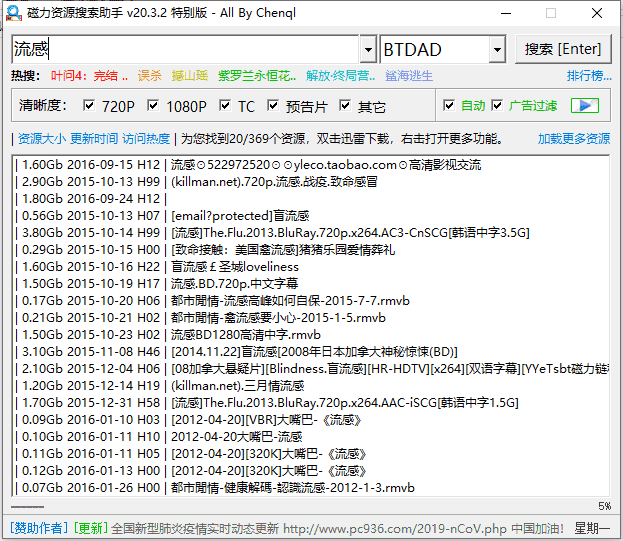This screenshot has width=623, height=541.
Task: Sort by 资源大小
Action: click(x=42, y=139)
